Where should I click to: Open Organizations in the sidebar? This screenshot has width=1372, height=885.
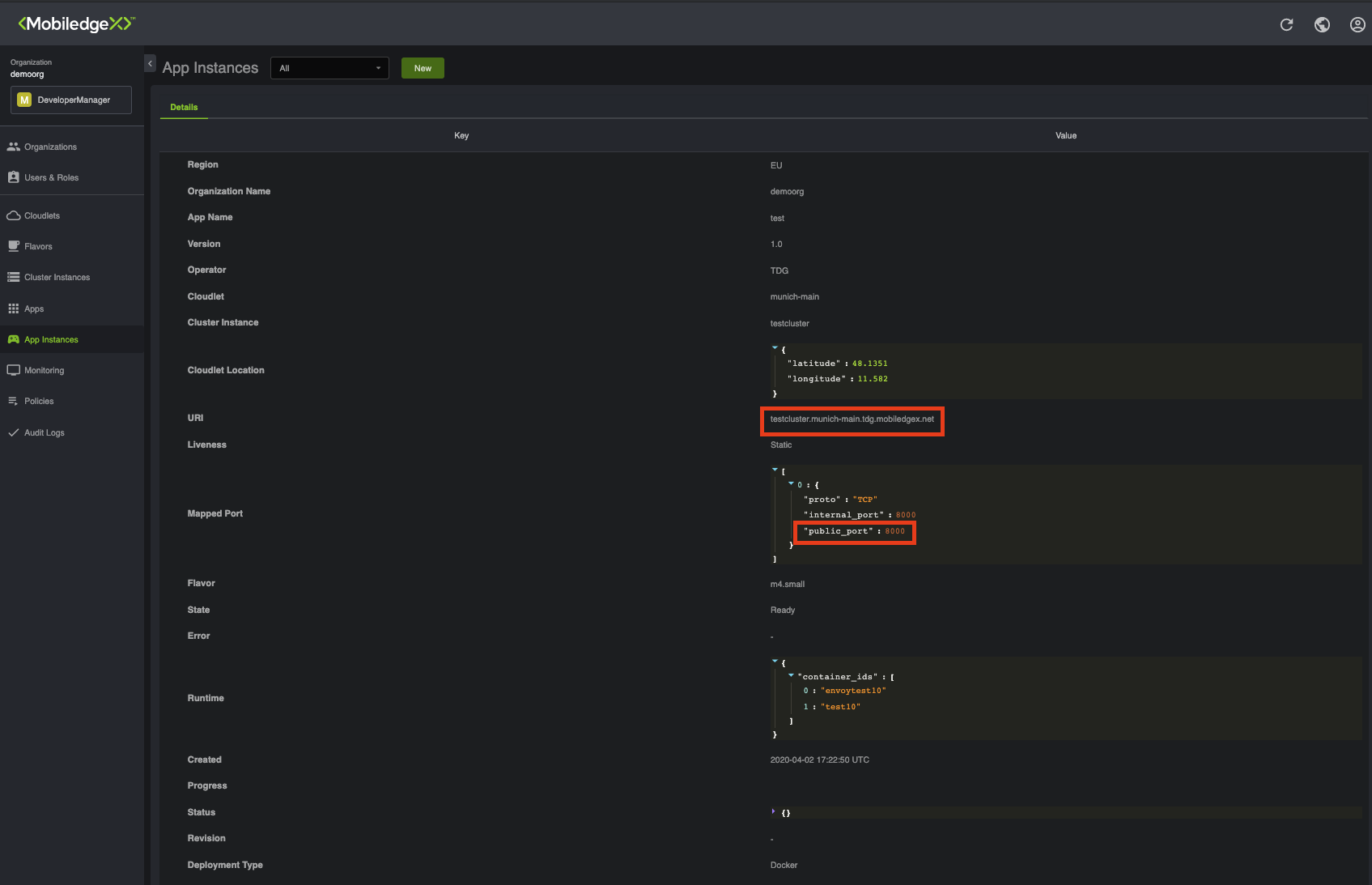point(50,147)
